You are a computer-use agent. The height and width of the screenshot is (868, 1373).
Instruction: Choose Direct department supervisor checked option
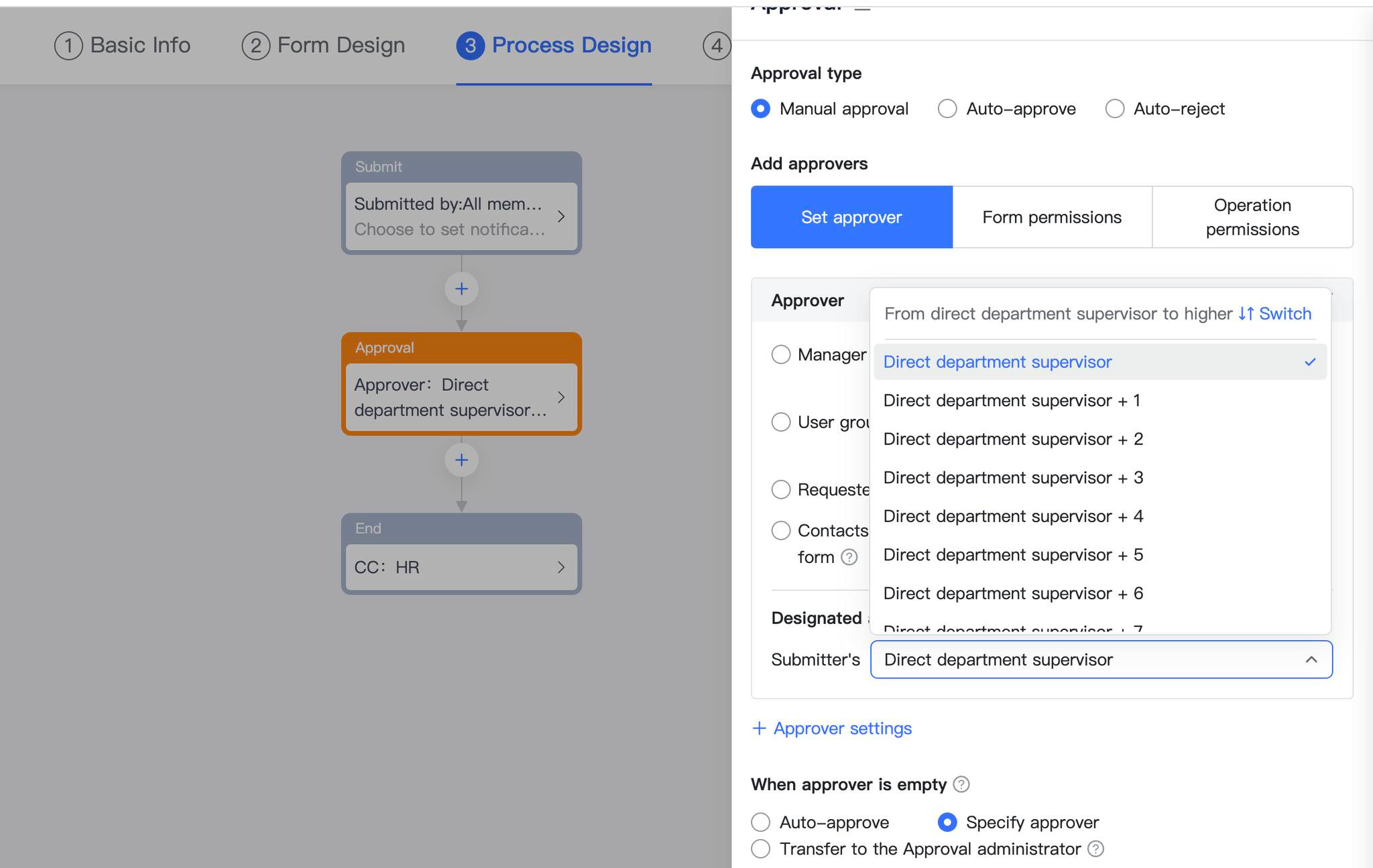[x=1100, y=362]
